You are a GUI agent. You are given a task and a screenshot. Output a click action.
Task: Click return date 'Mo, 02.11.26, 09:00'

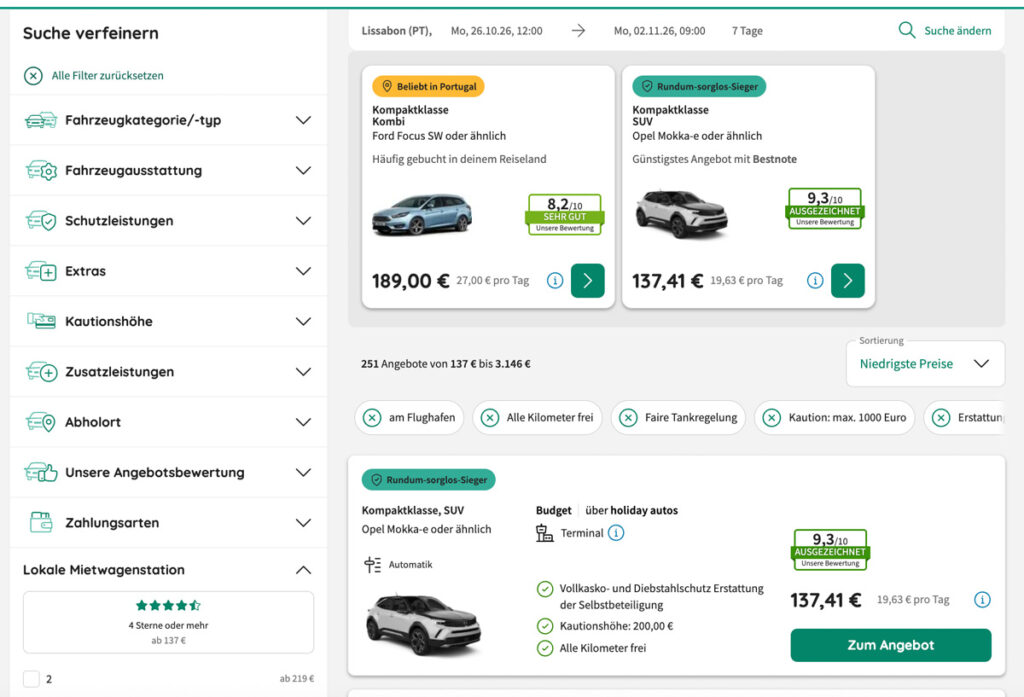[x=660, y=31]
